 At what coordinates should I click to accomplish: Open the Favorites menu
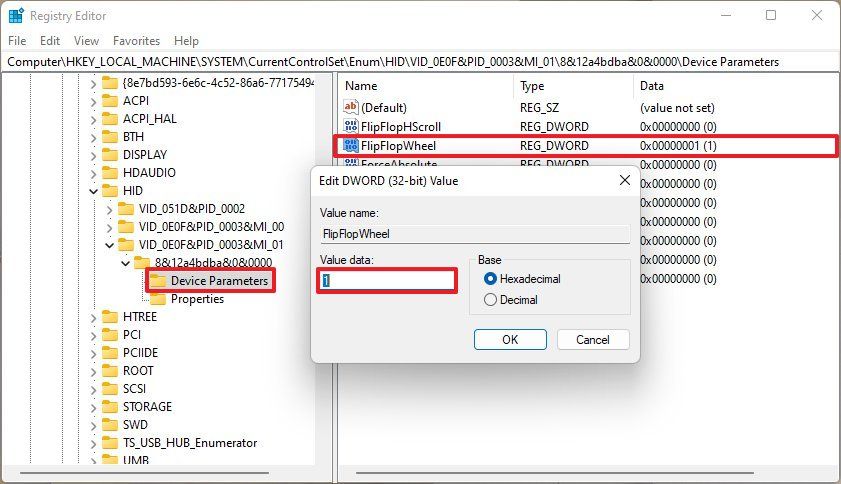point(136,41)
